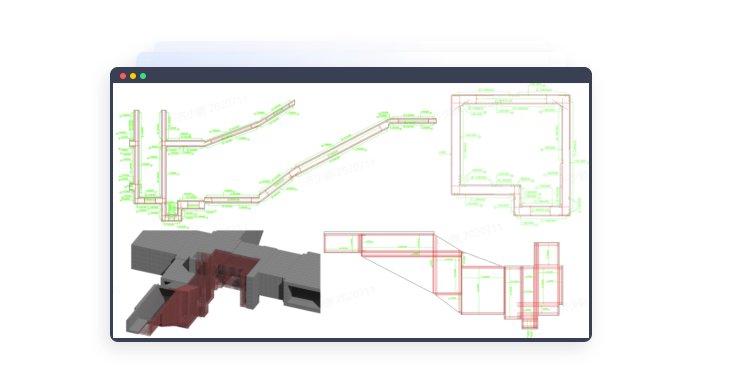
Task: Select the large square block in red plan
Action: [483, 290]
